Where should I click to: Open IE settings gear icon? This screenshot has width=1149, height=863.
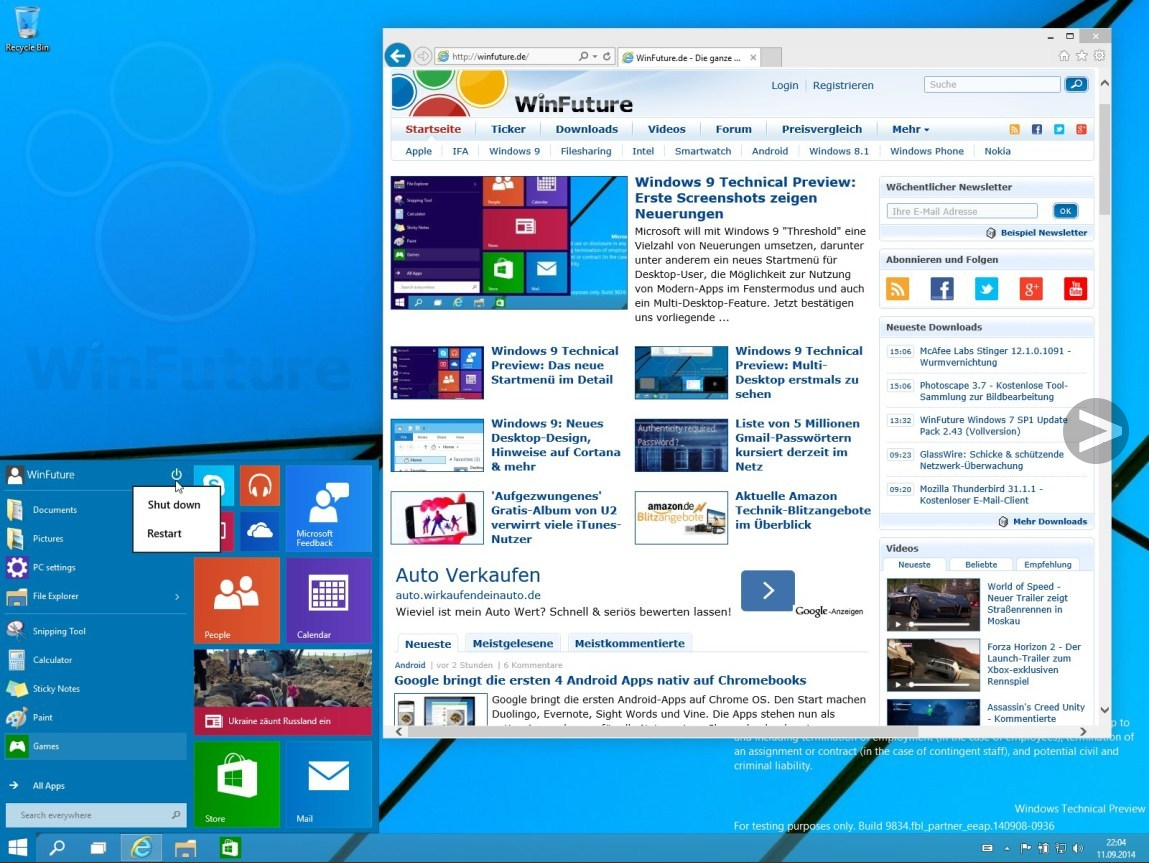pos(1099,56)
